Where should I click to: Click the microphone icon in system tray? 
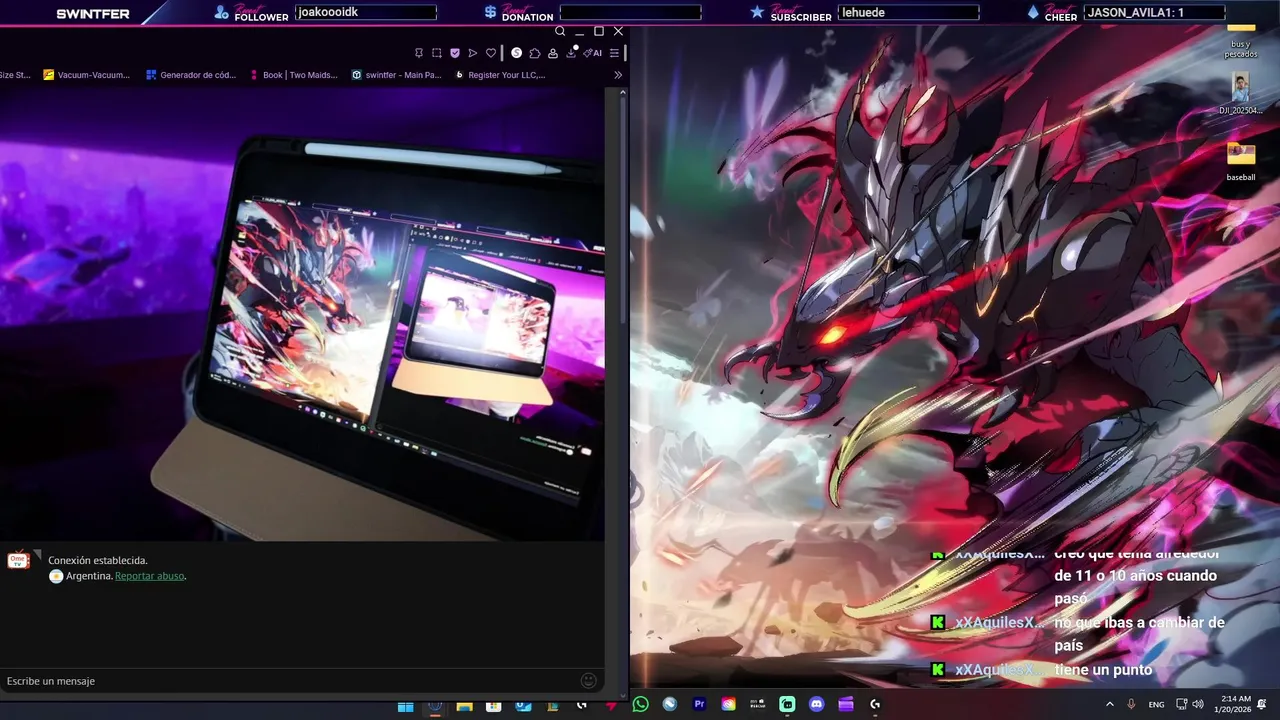(x=1131, y=705)
